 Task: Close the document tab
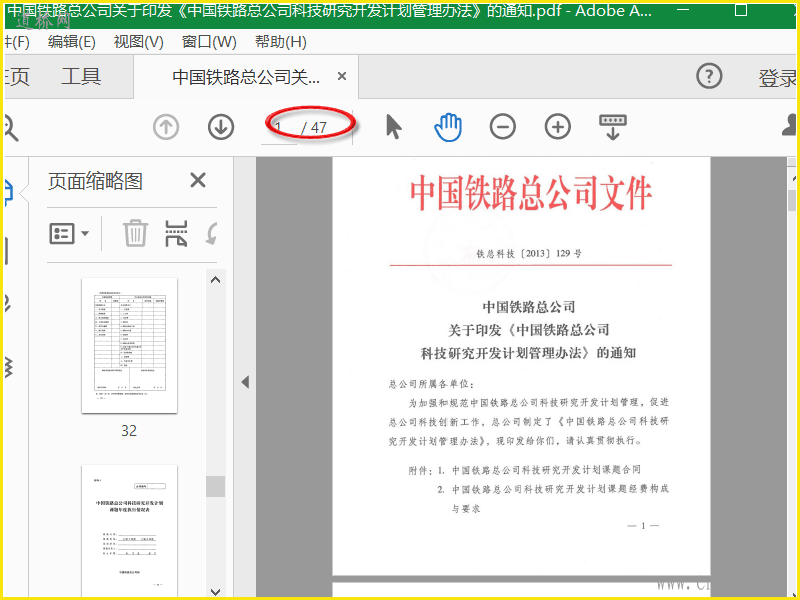[x=342, y=77]
